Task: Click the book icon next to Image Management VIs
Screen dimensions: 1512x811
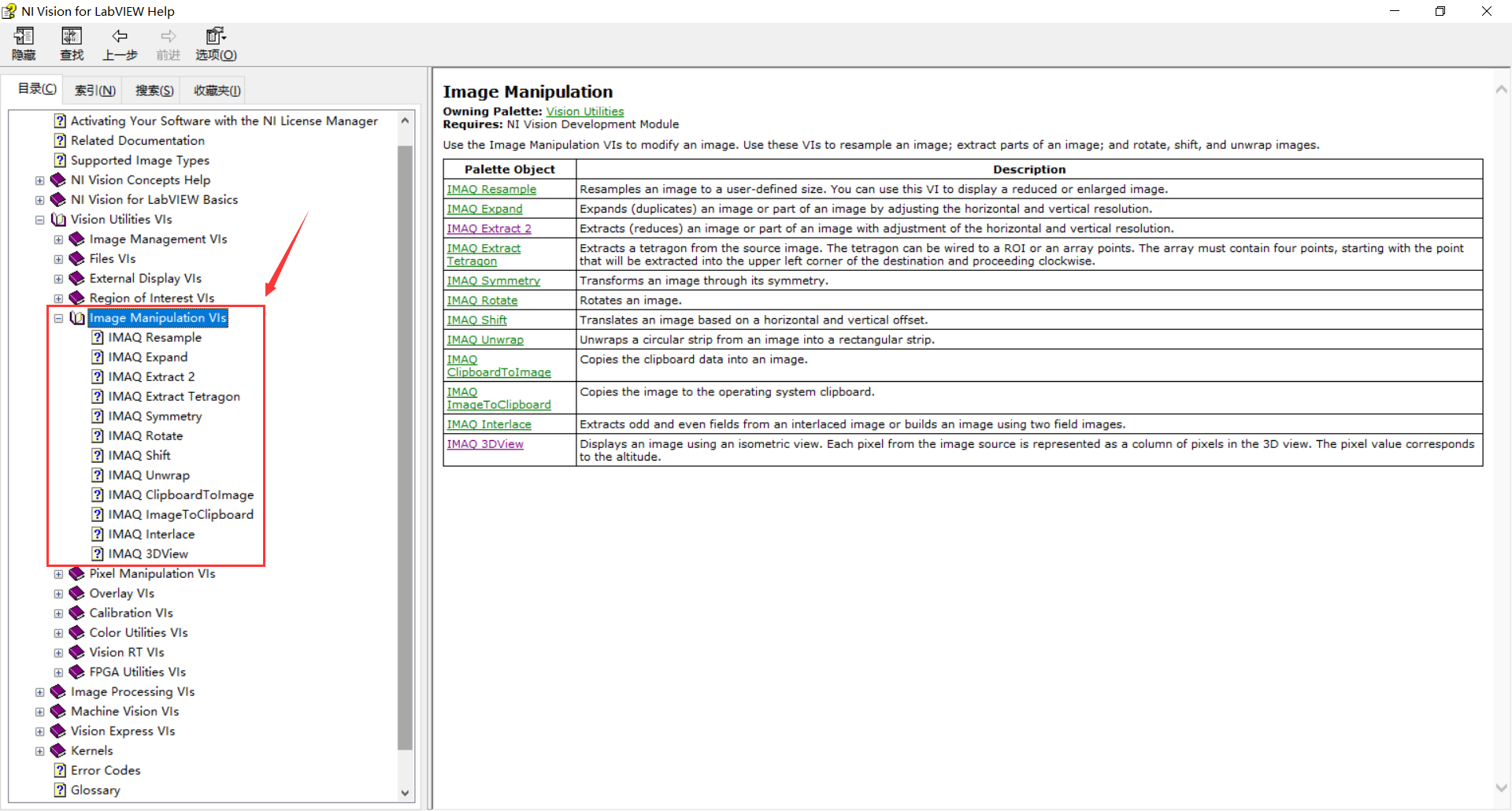Action: pos(76,239)
